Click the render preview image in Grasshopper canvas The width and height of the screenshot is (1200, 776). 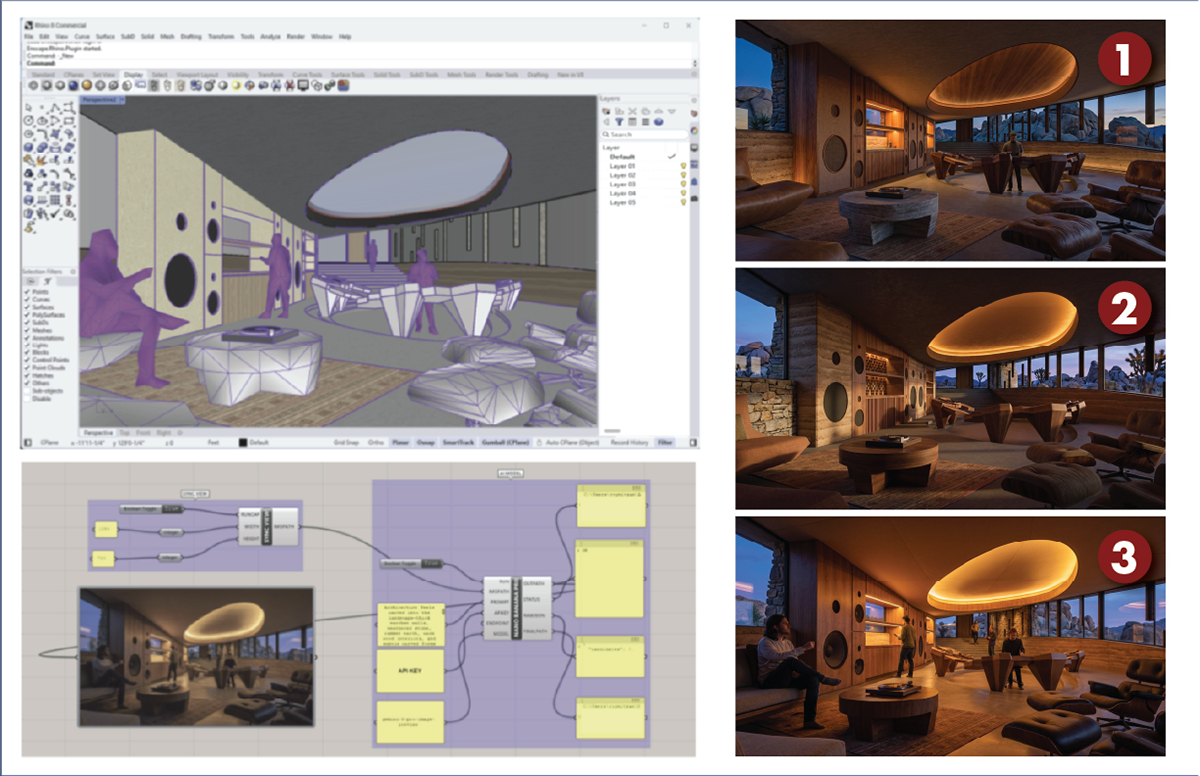(x=197, y=656)
